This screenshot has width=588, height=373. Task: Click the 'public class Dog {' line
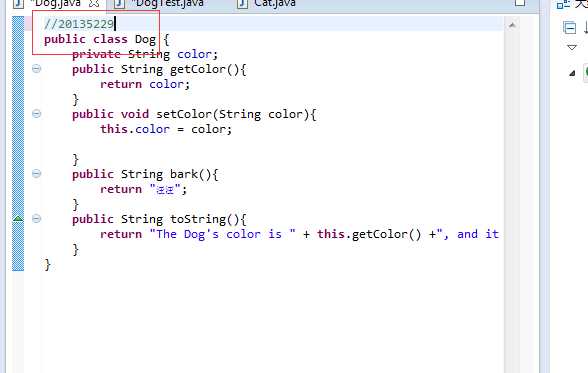tap(107, 39)
